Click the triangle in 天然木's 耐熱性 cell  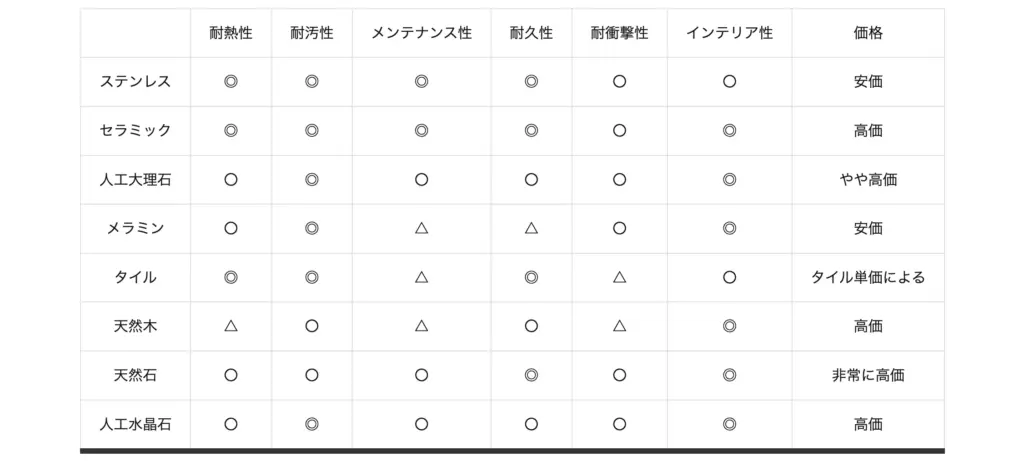point(231,326)
